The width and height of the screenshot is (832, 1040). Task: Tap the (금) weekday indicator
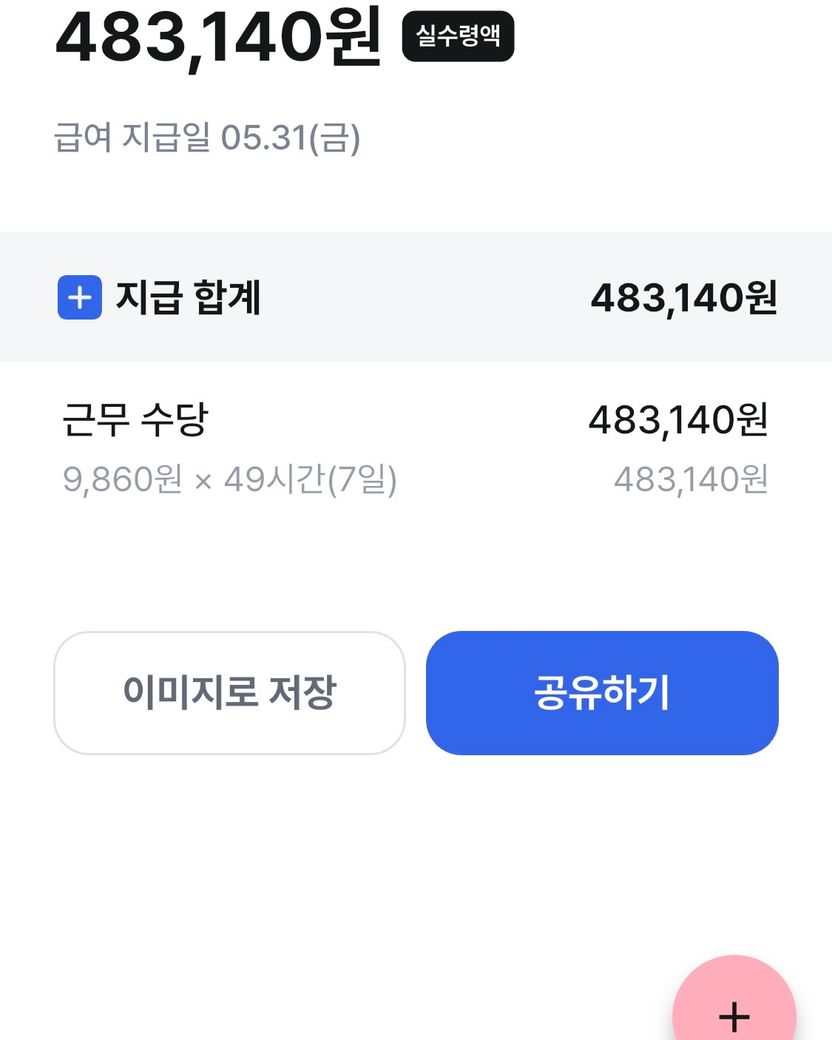point(334,138)
